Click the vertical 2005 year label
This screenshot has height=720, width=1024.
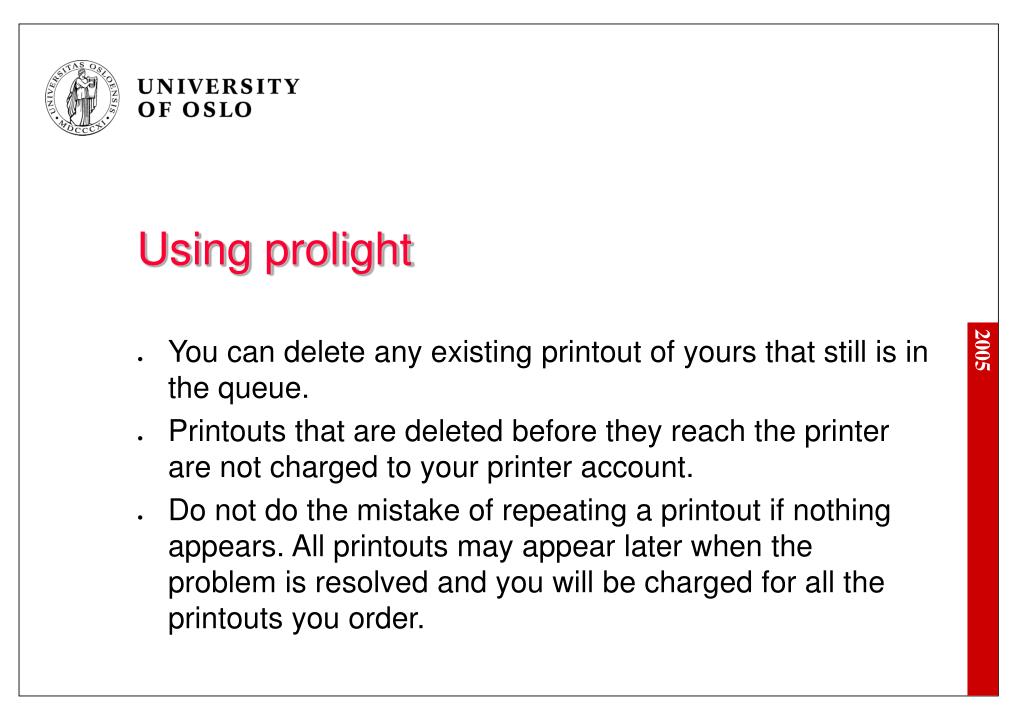(982, 351)
